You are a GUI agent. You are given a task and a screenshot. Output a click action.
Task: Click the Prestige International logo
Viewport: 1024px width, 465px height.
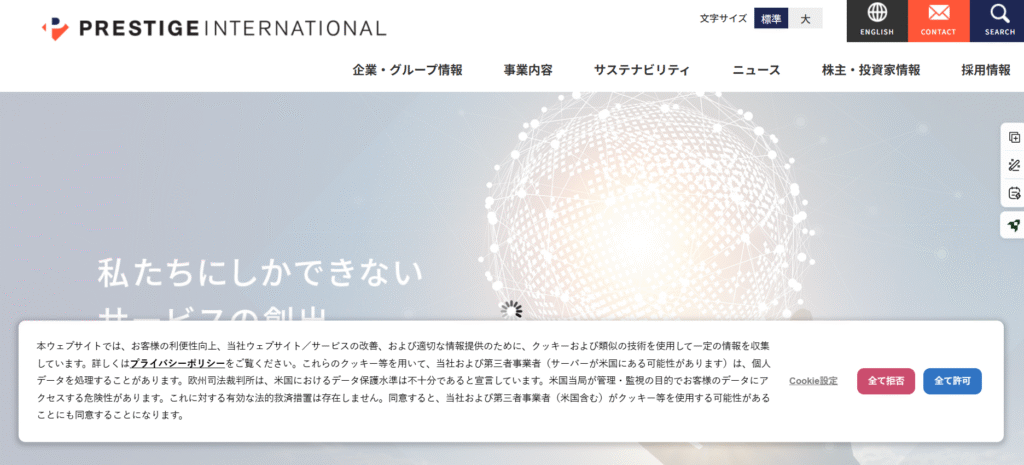pos(214,28)
